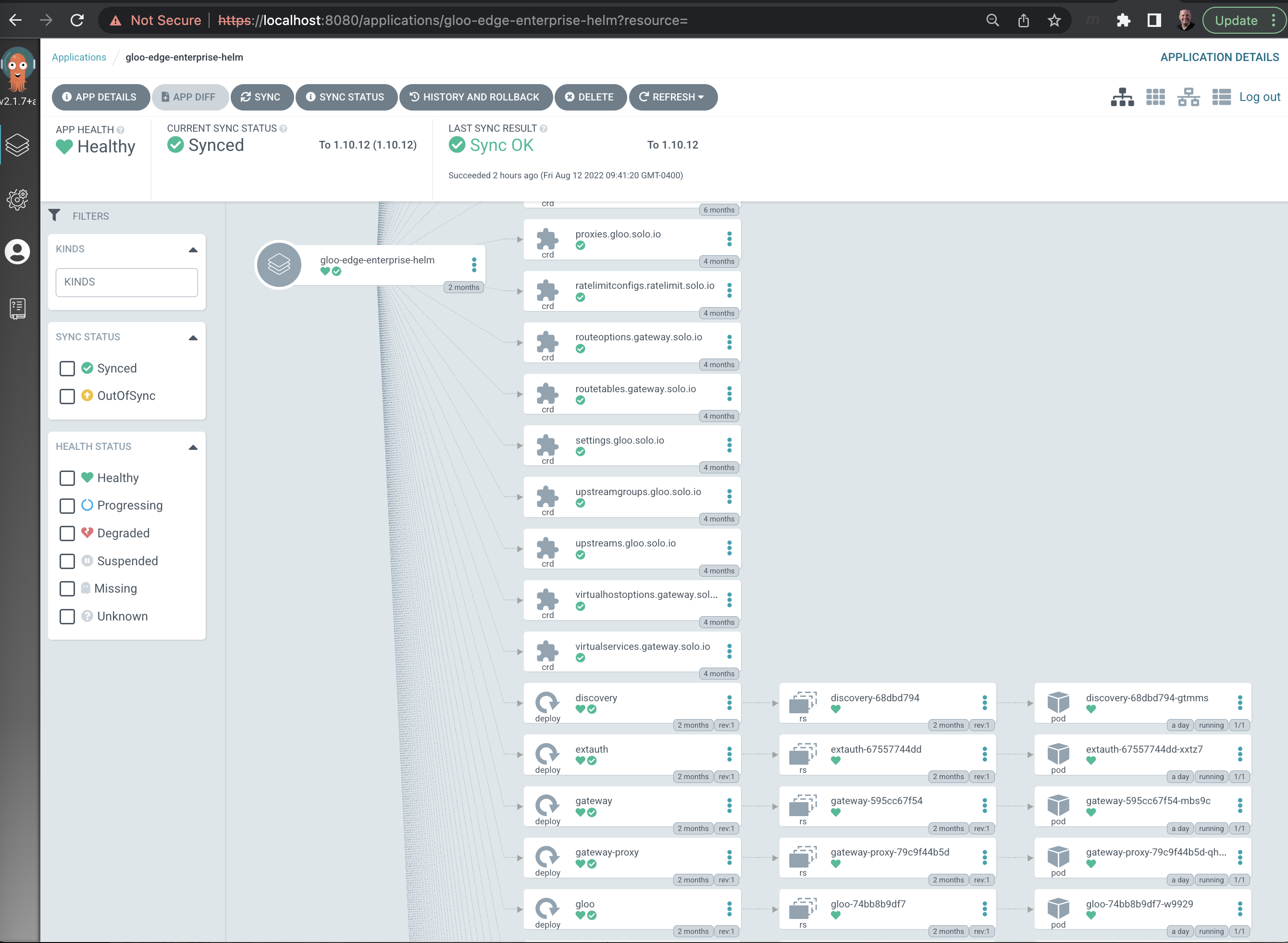Open User Info from the person sidebar icon
This screenshot has height=943, width=1288.
tap(18, 252)
